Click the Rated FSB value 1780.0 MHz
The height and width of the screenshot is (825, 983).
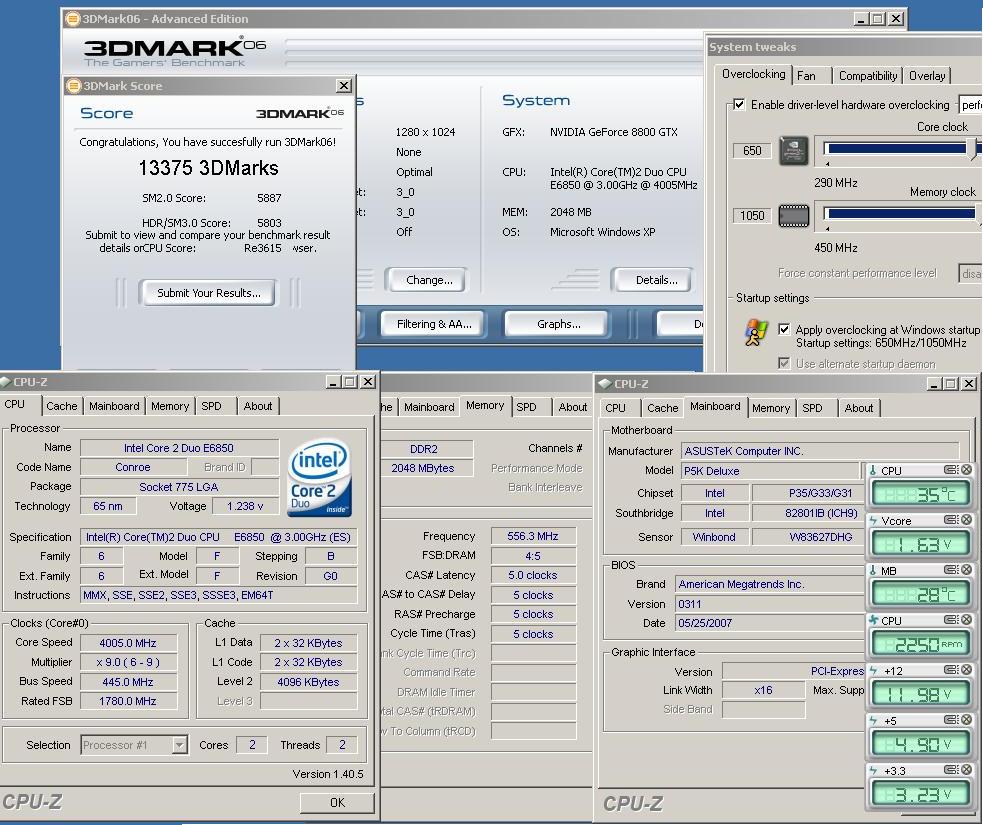tap(128, 701)
